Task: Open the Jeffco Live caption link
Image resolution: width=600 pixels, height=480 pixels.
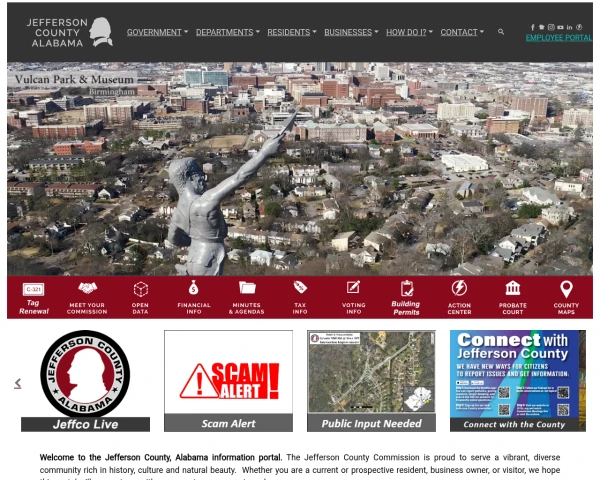Action: (85, 424)
